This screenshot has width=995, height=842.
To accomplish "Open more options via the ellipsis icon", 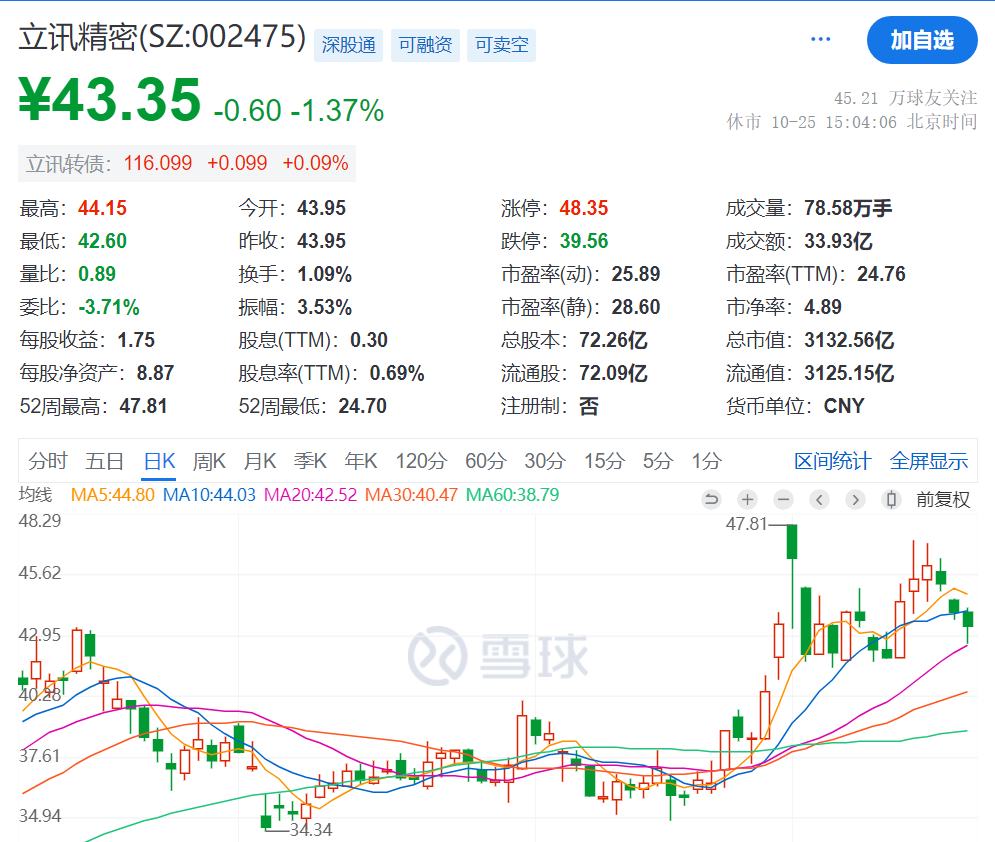I will [820, 38].
